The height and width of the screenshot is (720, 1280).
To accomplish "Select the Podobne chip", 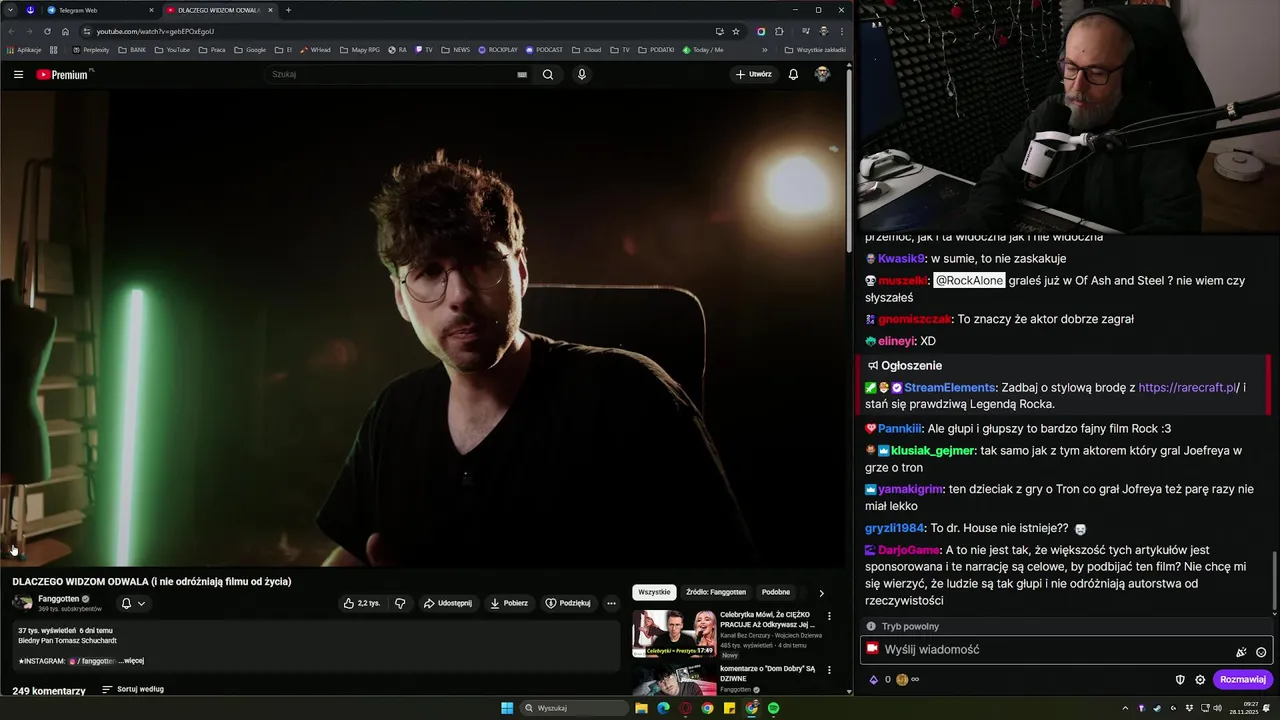I will [776, 592].
